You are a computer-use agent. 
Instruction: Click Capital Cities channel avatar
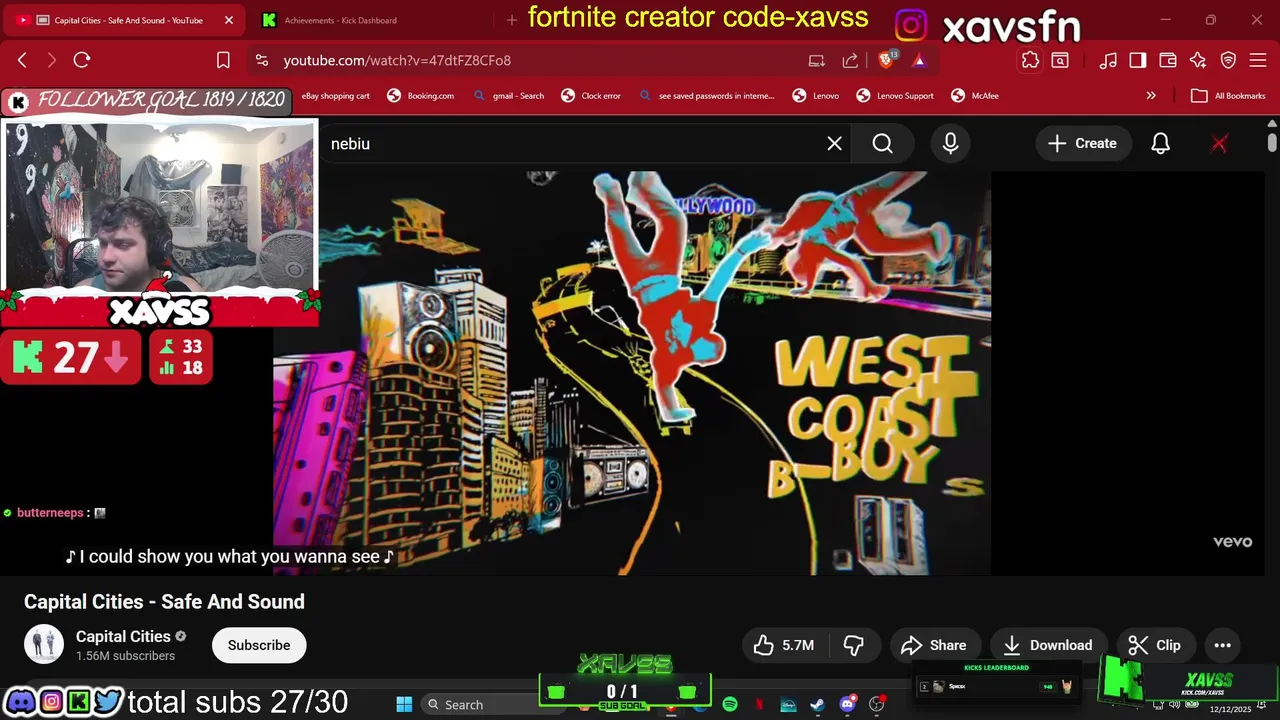point(44,645)
